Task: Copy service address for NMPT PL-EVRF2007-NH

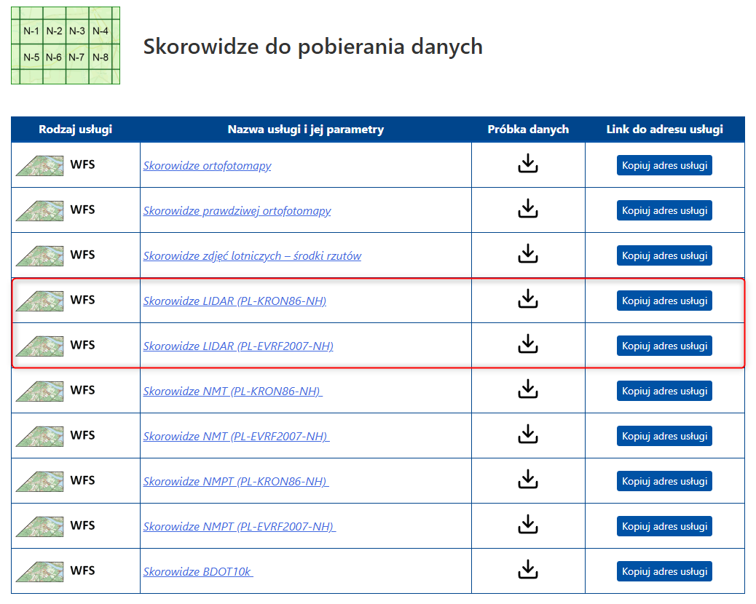Action: click(x=664, y=526)
